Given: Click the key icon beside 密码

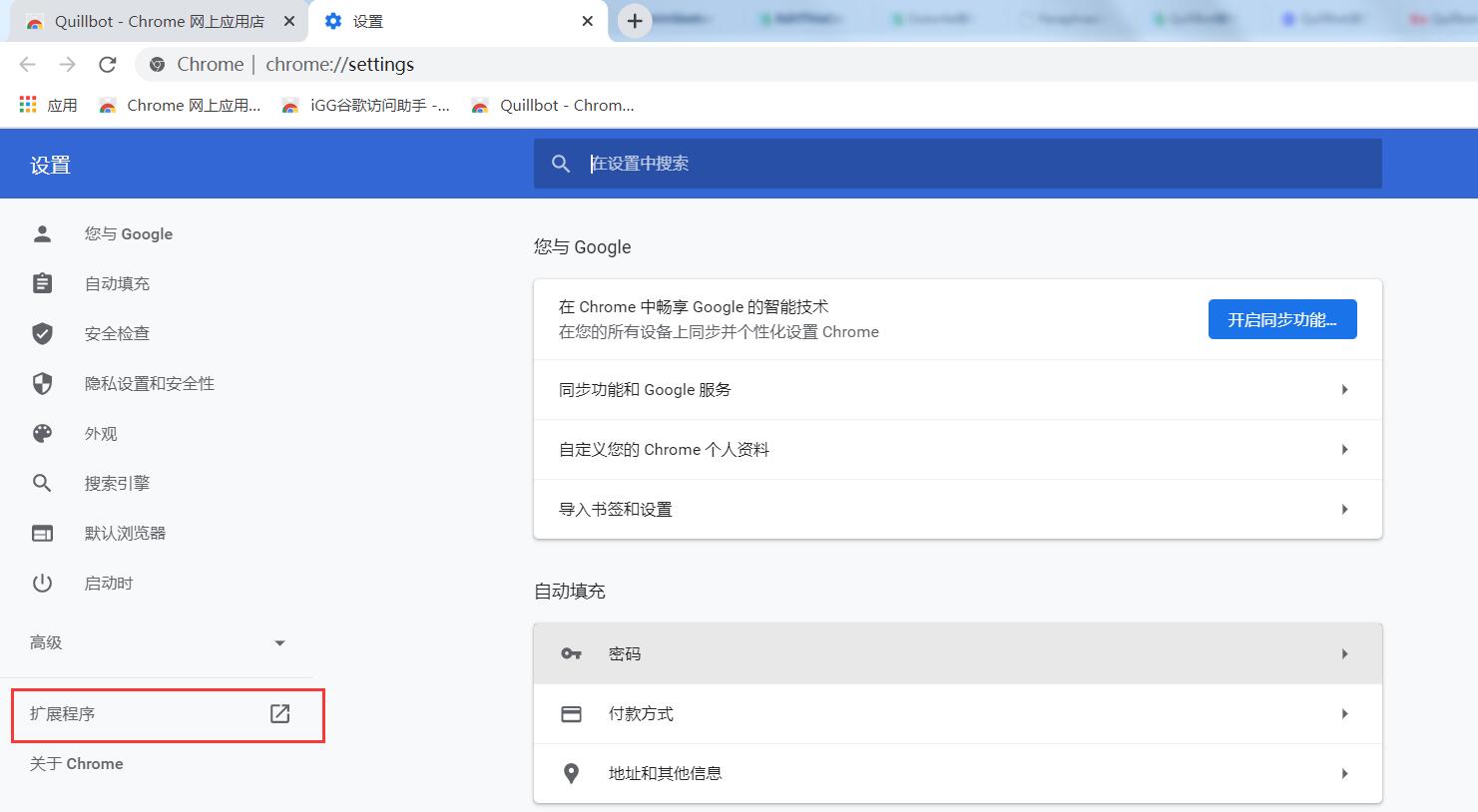Looking at the screenshot, I should [571, 653].
